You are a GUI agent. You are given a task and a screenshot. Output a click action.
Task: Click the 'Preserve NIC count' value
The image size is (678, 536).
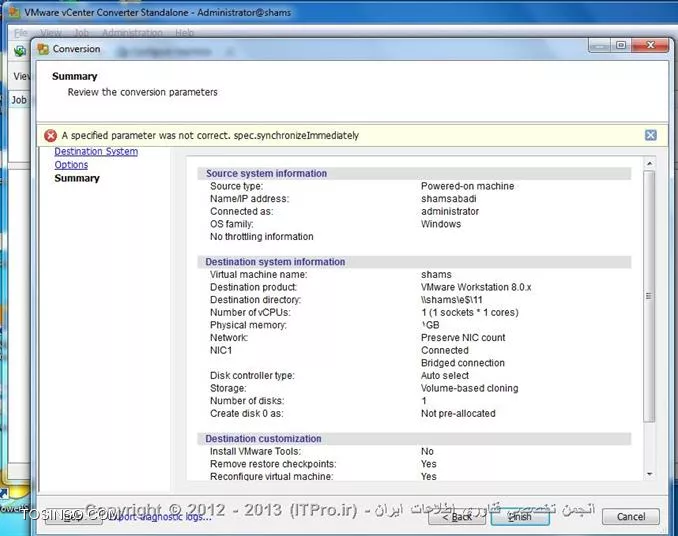coord(463,338)
